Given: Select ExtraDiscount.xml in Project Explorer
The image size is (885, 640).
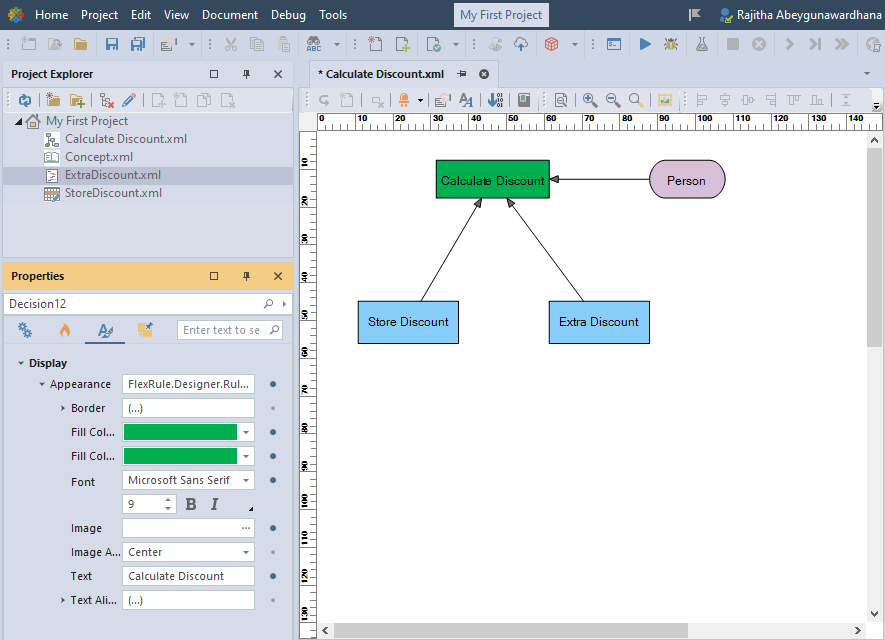Looking at the screenshot, I should pyautogui.click(x=113, y=175).
